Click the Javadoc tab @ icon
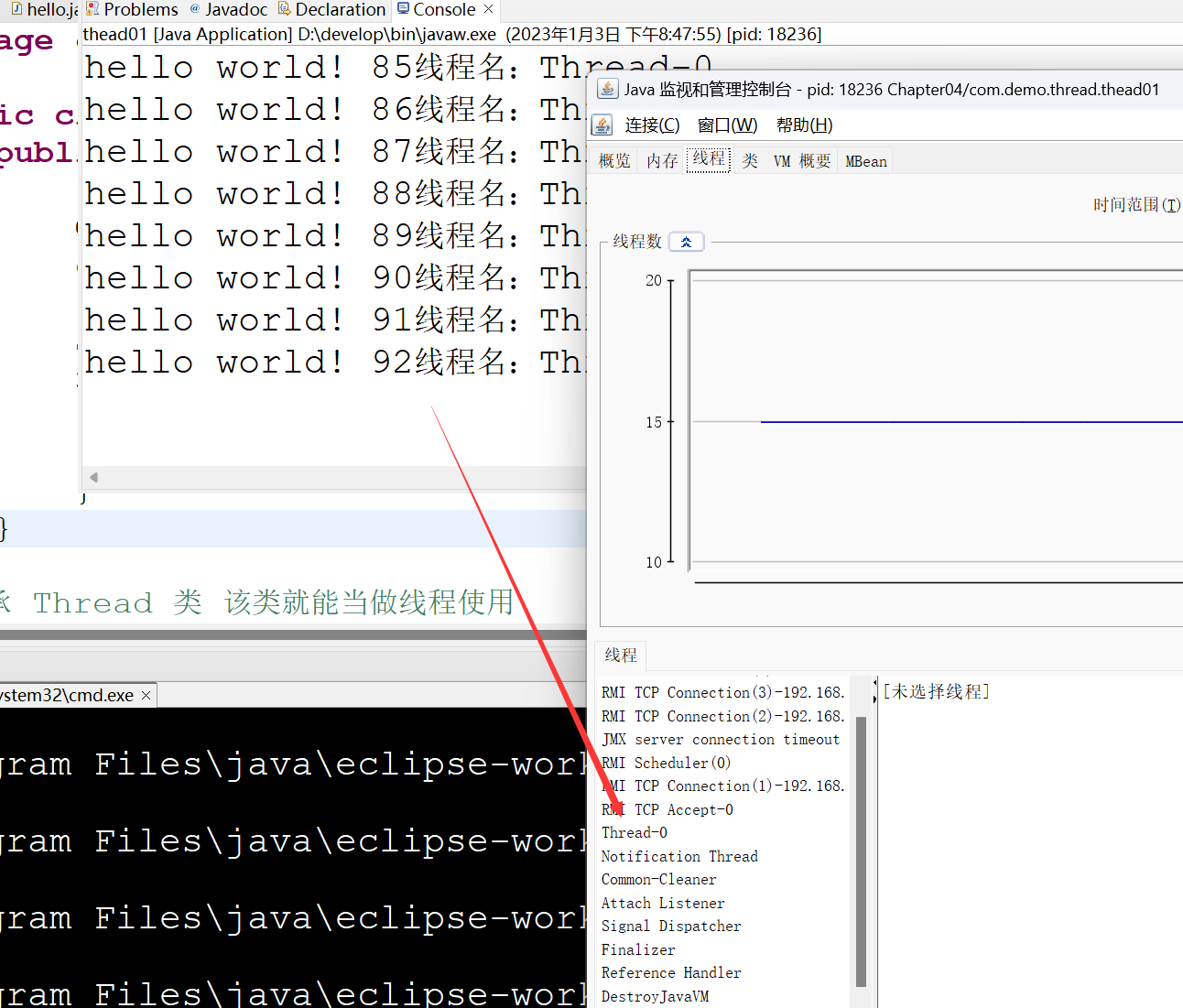Viewport: 1183px width, 1008px height. [194, 9]
